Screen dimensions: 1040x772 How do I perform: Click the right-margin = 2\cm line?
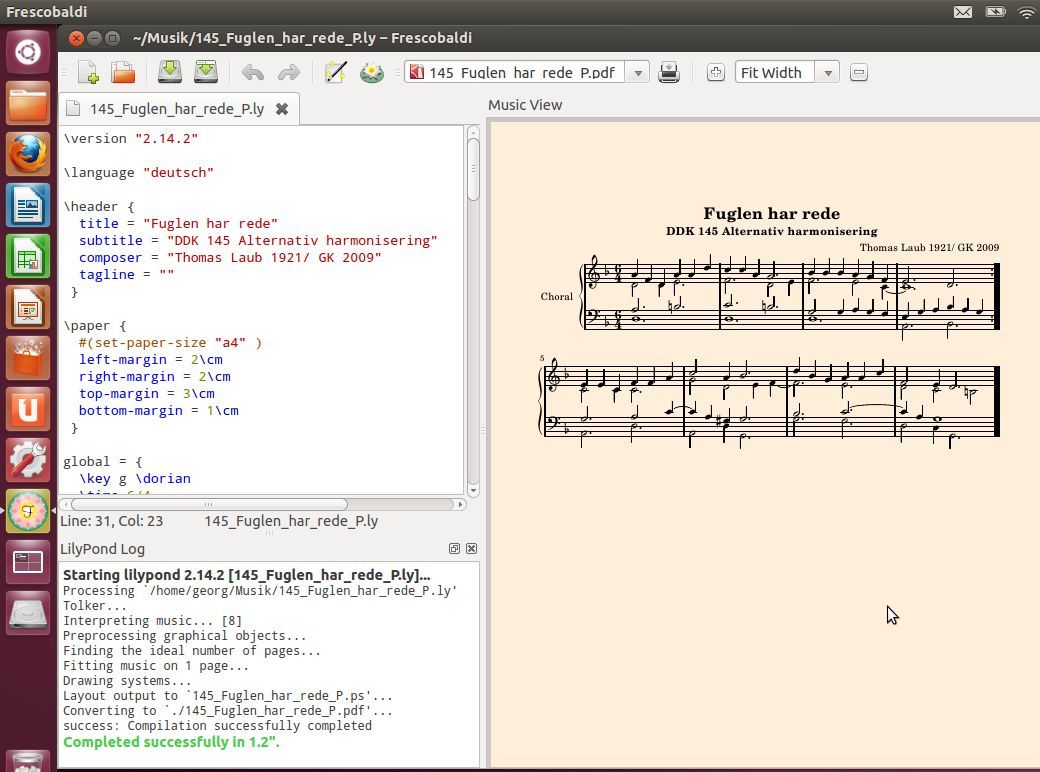pos(155,377)
